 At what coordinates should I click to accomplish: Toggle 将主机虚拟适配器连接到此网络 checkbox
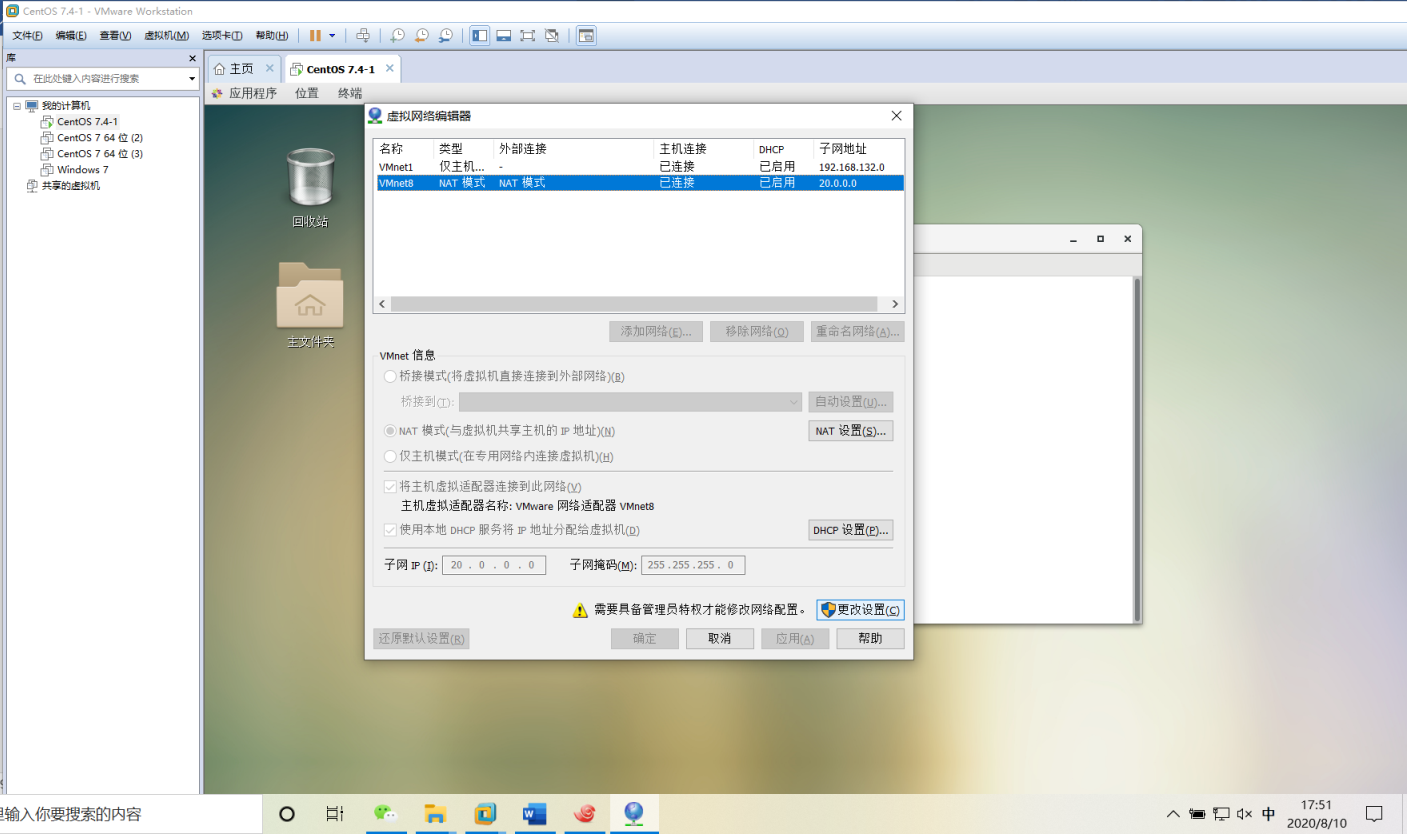point(390,487)
